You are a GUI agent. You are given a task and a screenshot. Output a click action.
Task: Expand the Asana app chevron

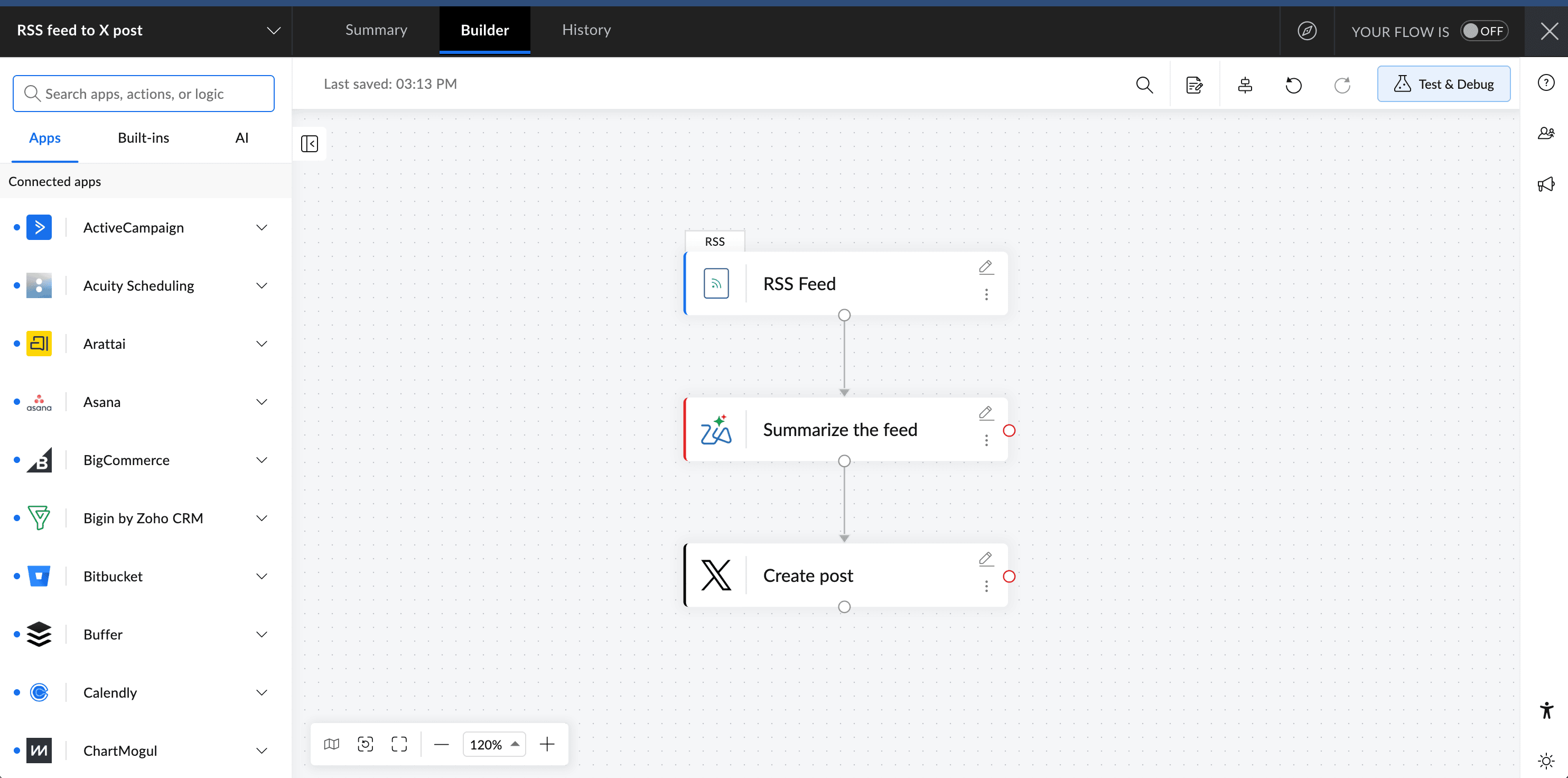click(262, 402)
